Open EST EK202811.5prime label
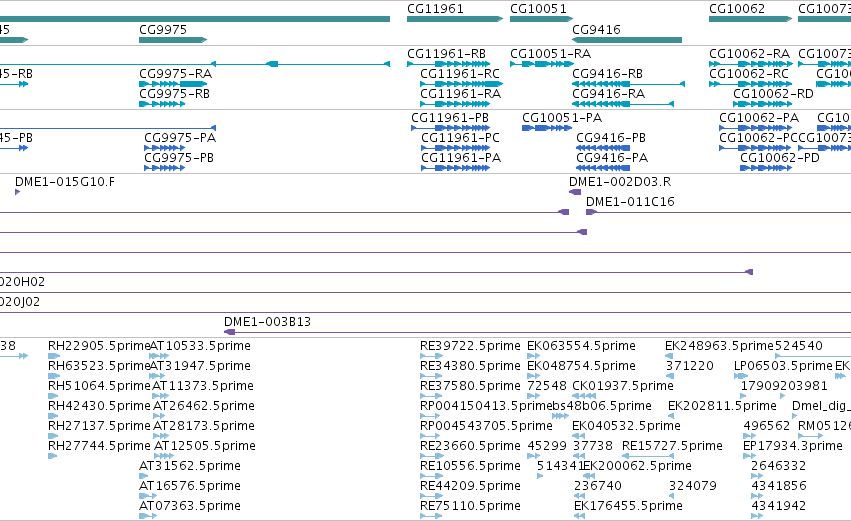Image resolution: width=851 pixels, height=521 pixels. 722,406
